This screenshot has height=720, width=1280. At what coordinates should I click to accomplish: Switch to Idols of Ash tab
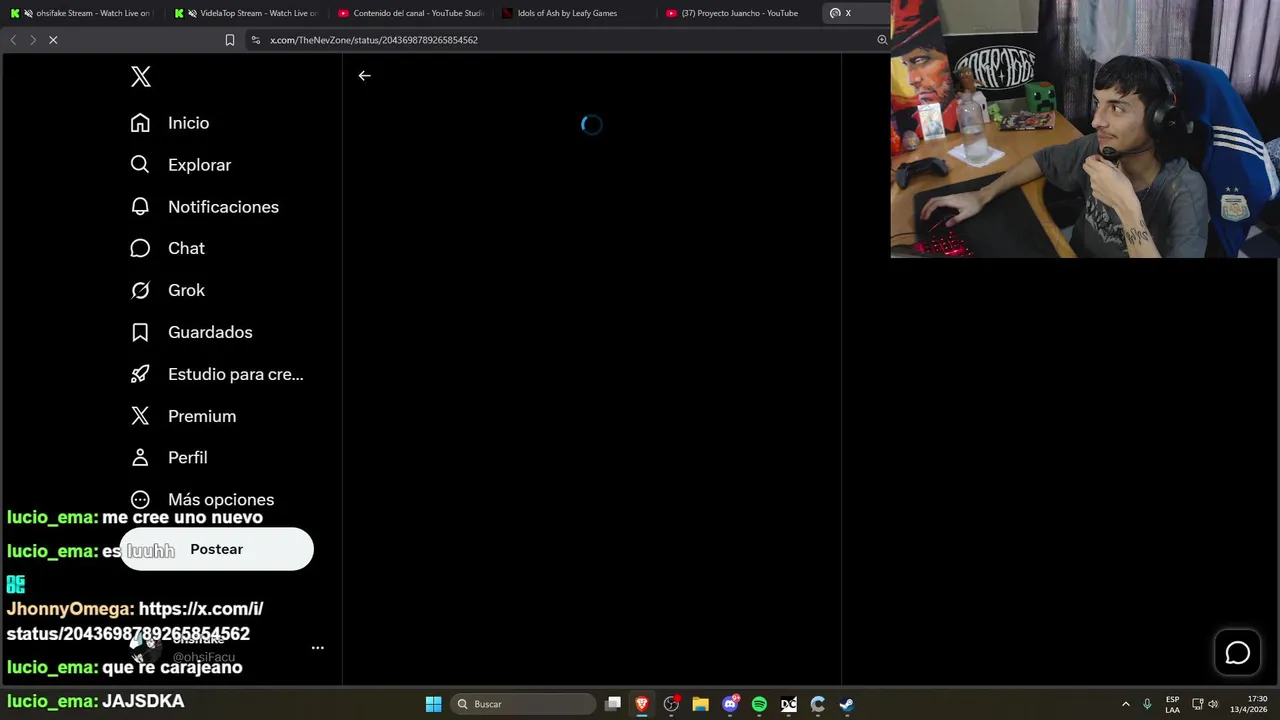pos(575,13)
